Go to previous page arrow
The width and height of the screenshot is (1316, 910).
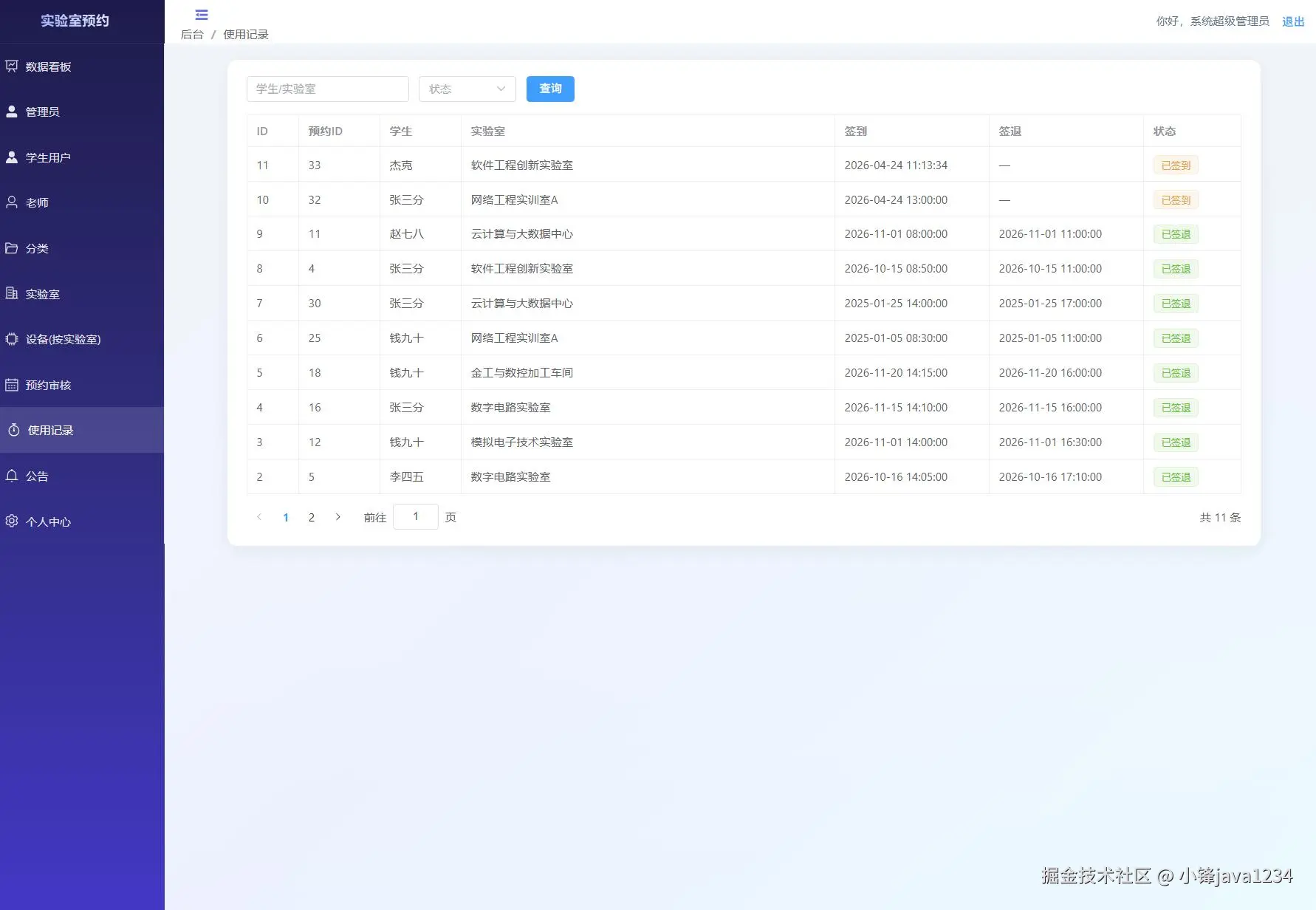259,517
